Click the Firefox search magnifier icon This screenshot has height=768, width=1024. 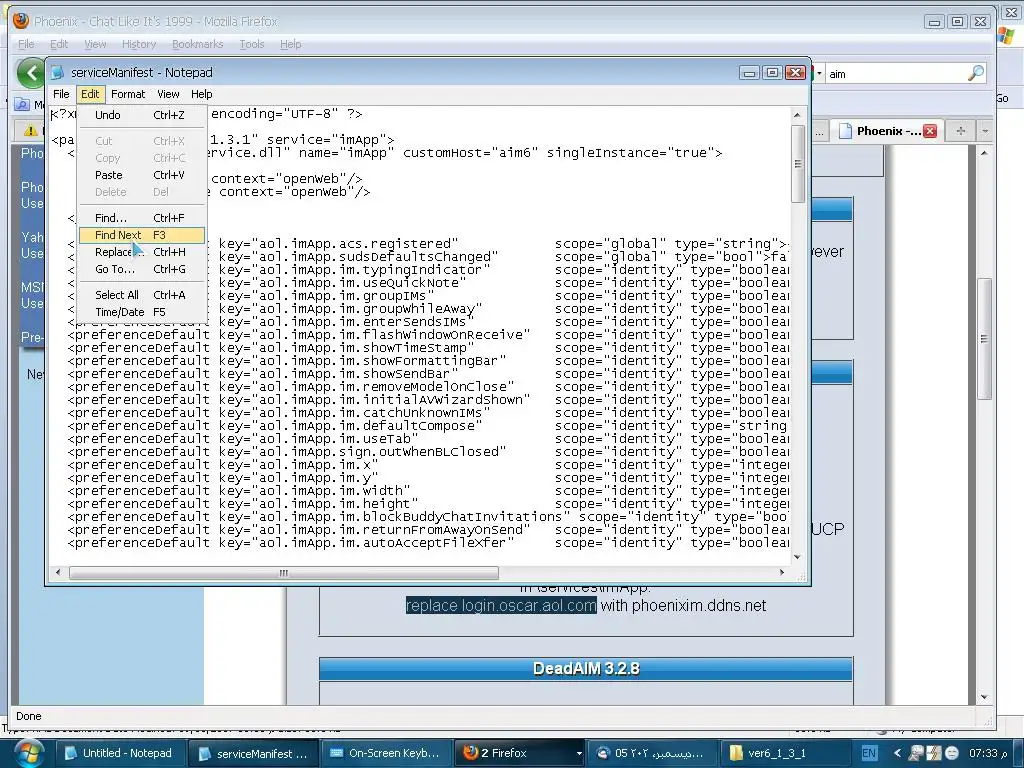(976, 73)
